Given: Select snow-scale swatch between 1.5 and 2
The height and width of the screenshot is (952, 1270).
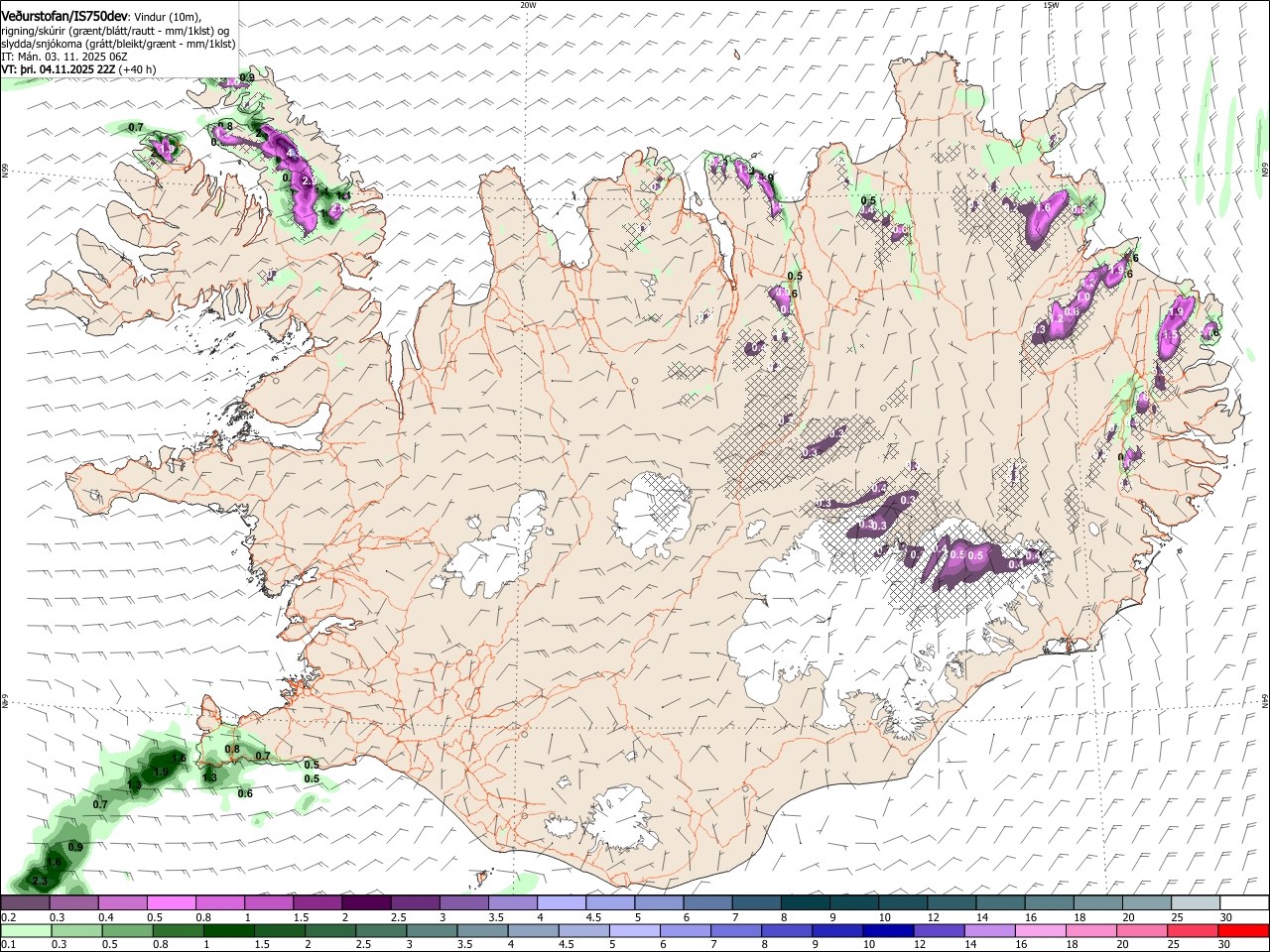Looking at the screenshot, I should [x=317, y=902].
